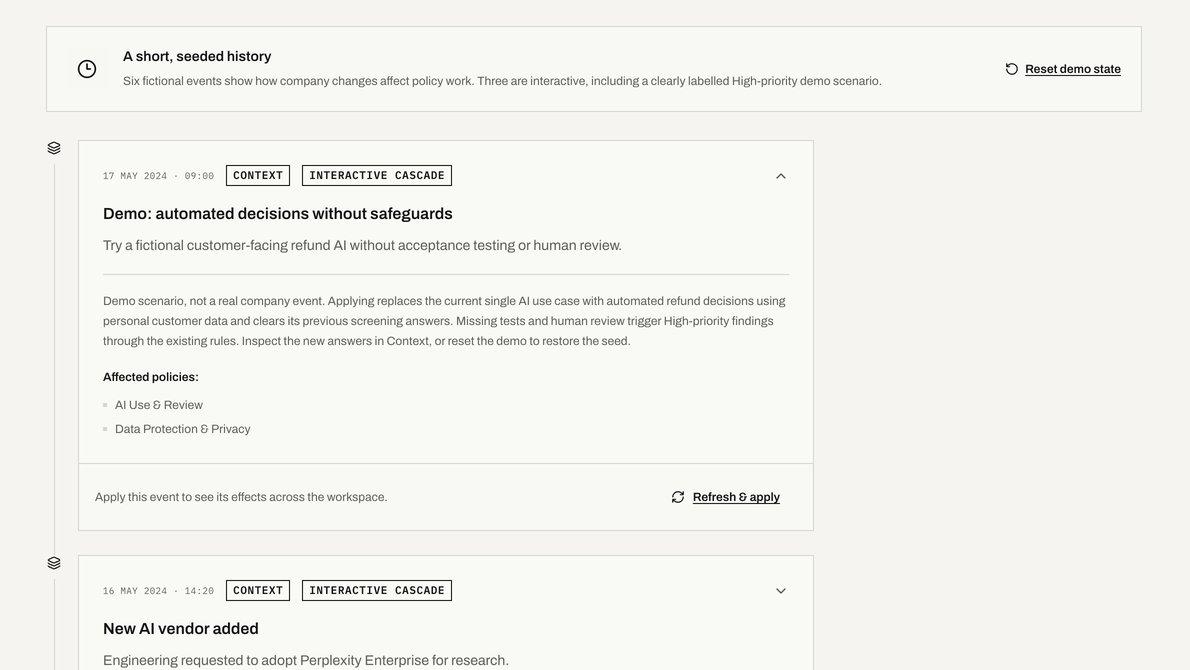Click the 16 May 2024 14:20 timestamp

point(159,591)
